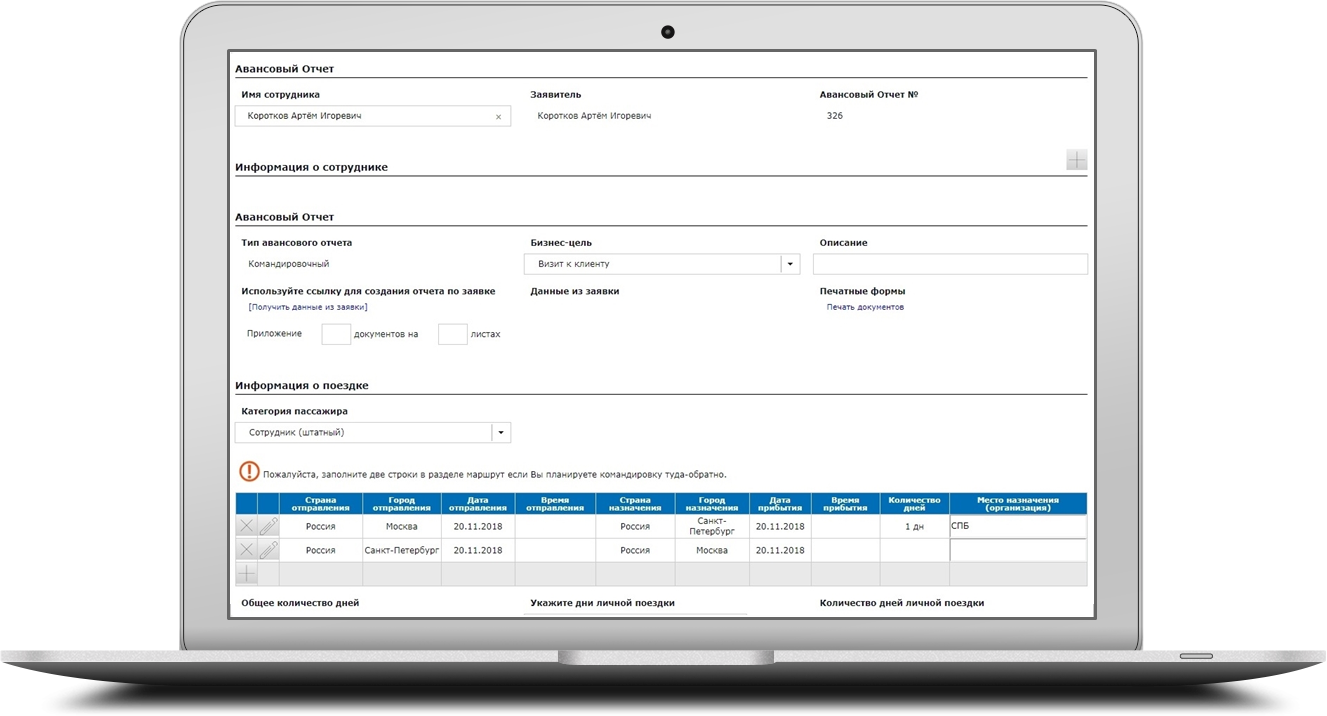Edit the Москва to Санкт-Петербург route row
Image resolution: width=1327 pixels, height=716 pixels.
click(x=268, y=526)
